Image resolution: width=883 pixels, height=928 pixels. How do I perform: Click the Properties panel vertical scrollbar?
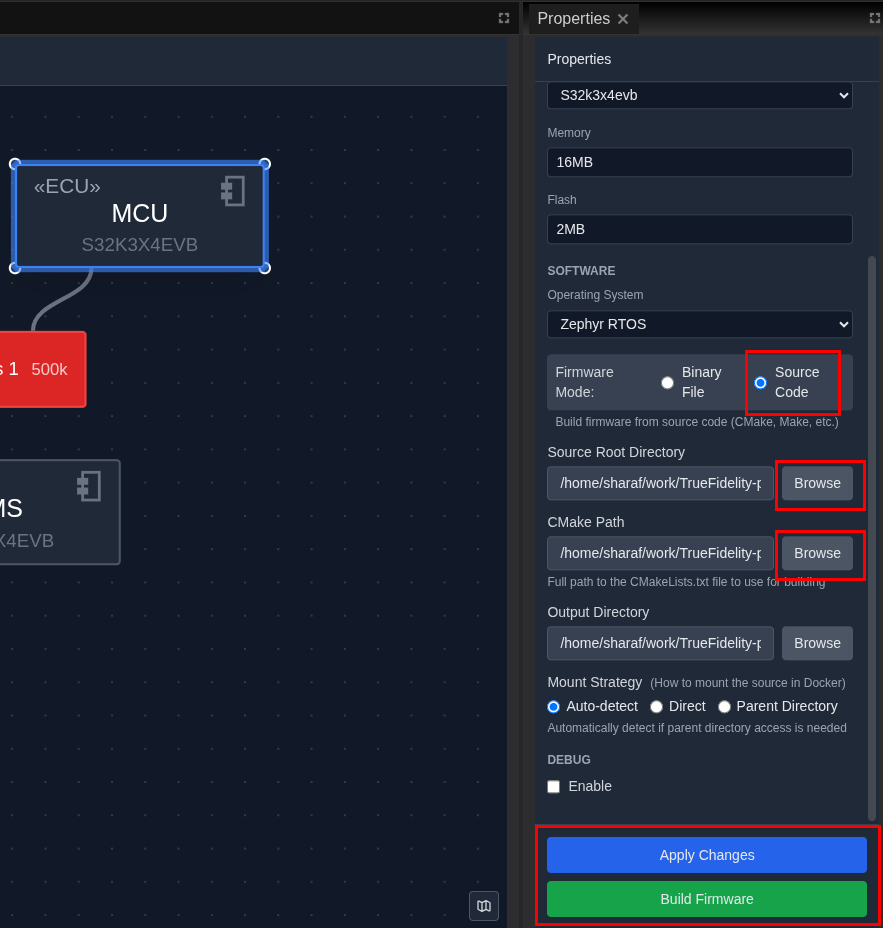(872, 539)
